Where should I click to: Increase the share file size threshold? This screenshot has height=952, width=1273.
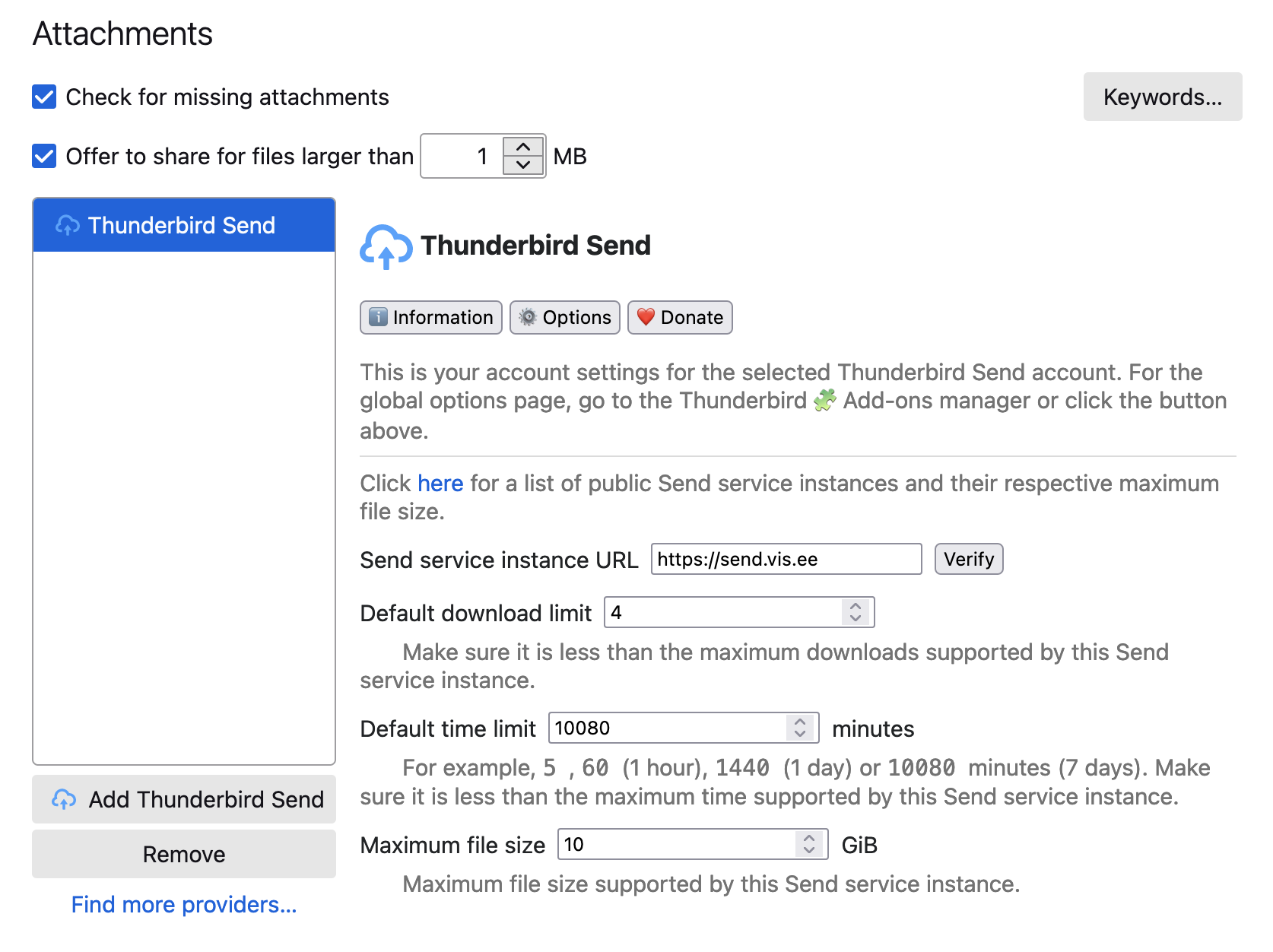(x=523, y=147)
